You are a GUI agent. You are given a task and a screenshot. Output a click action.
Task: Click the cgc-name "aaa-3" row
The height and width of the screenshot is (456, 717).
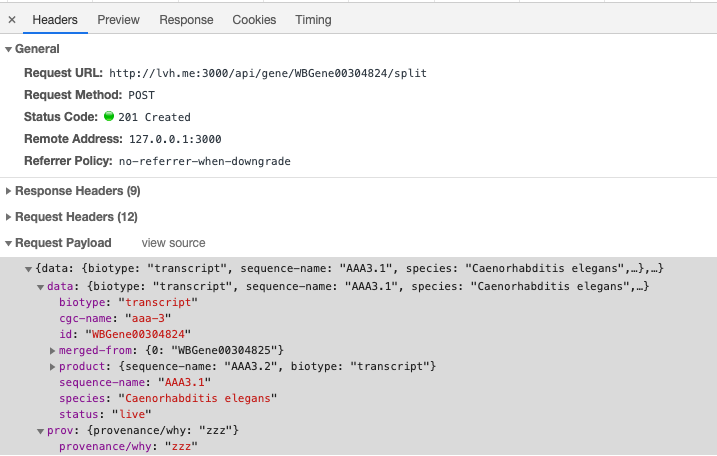click(x=115, y=318)
